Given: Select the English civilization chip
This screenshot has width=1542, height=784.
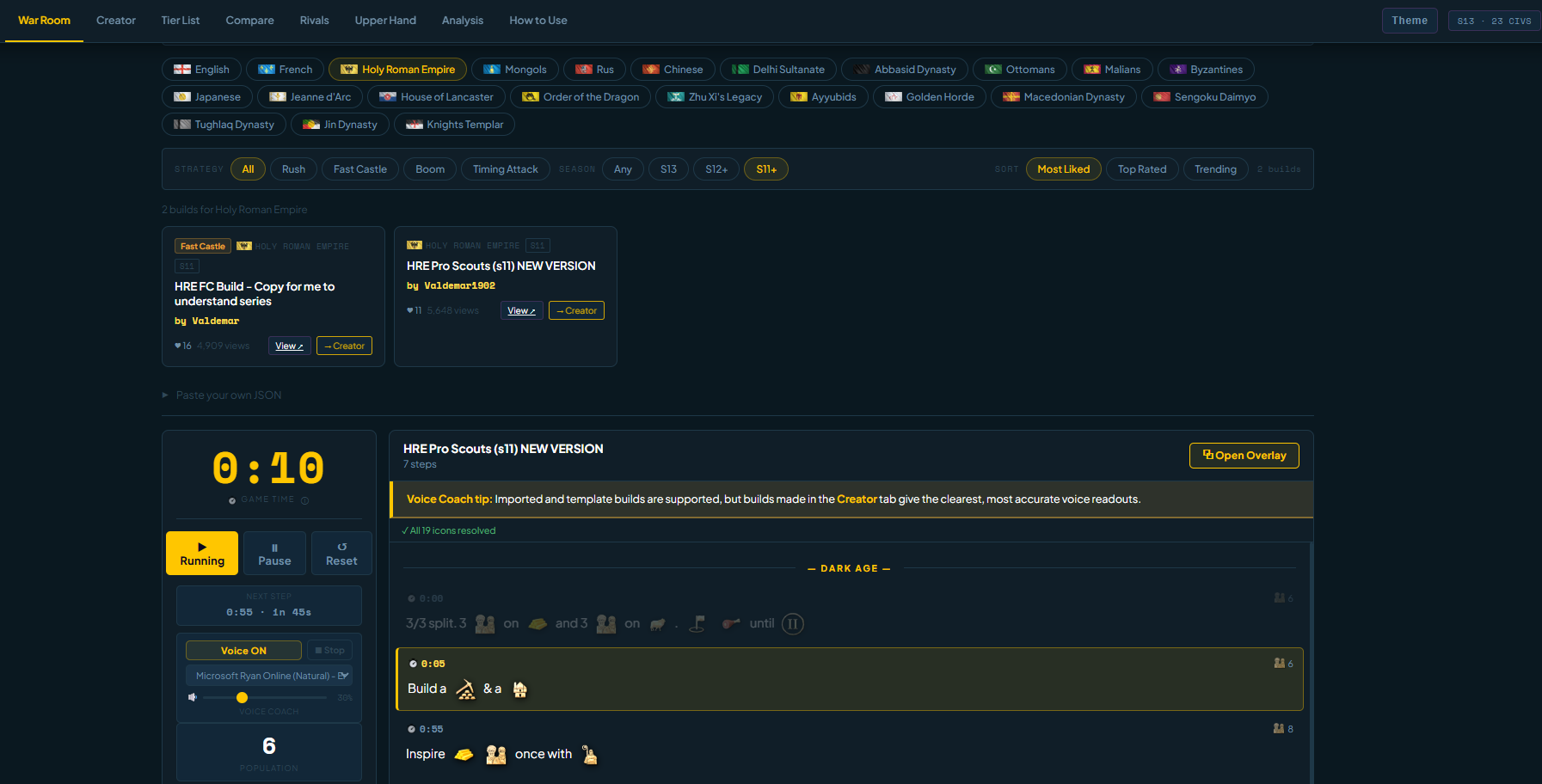Looking at the screenshot, I should click(201, 70).
